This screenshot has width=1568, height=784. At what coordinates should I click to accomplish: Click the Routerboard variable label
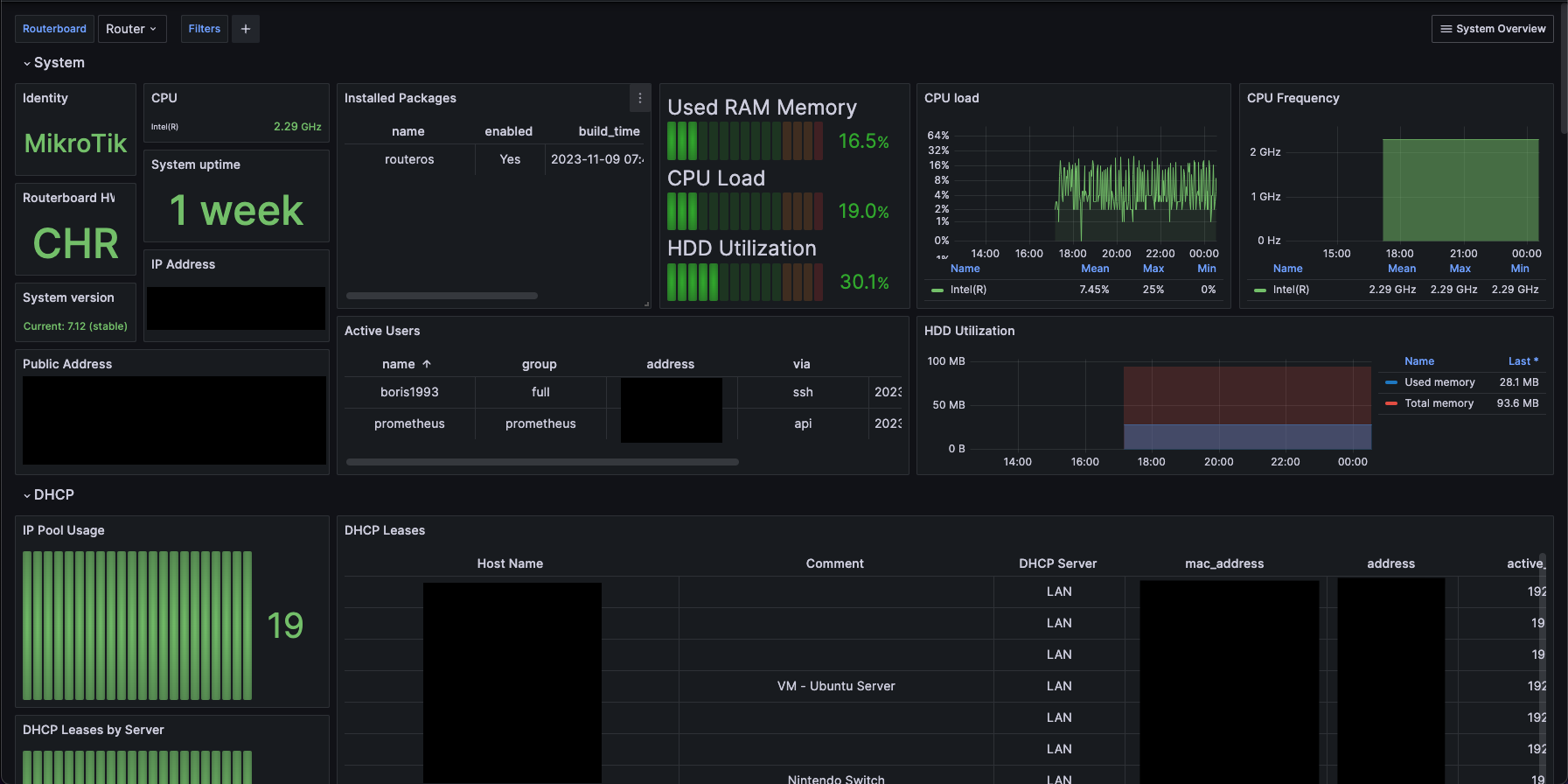[x=54, y=29]
